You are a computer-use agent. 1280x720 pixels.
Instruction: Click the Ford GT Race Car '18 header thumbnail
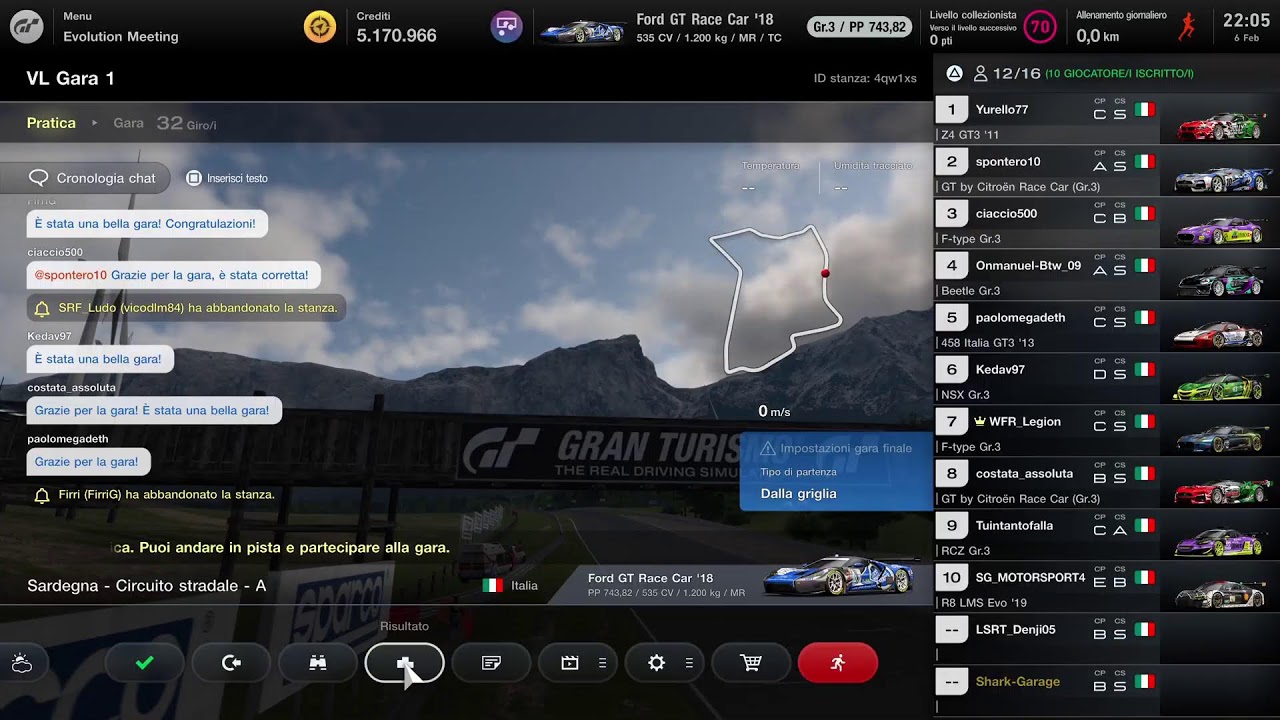pyautogui.click(x=583, y=31)
